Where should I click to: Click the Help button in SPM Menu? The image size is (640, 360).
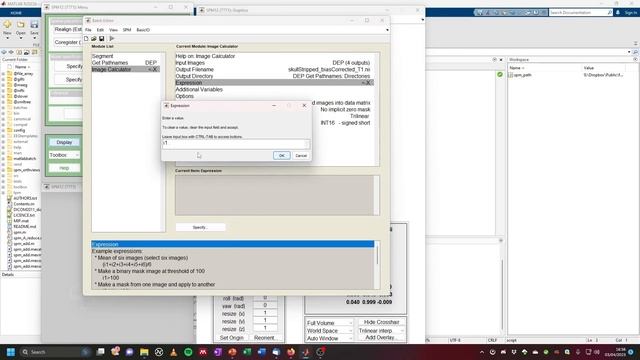pos(64,168)
